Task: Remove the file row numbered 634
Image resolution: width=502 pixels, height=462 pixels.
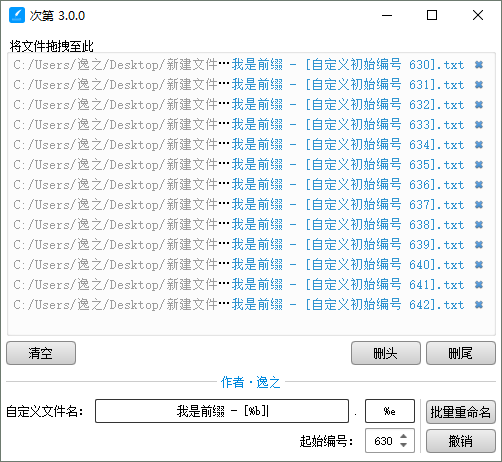Action: click(479, 145)
